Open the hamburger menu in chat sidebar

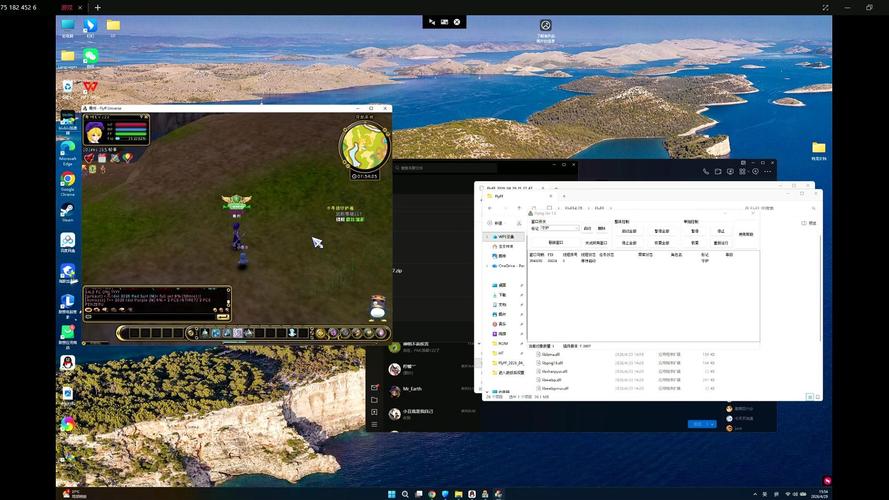click(x=374, y=424)
